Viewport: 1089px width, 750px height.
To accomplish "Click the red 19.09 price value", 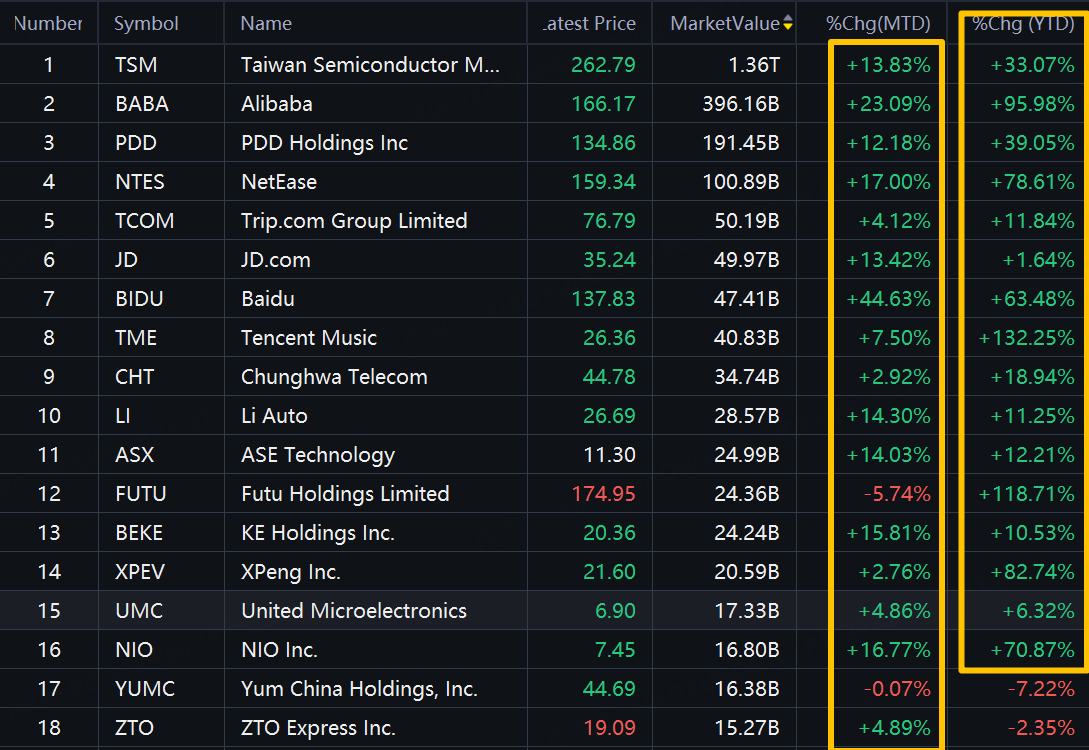I will (609, 727).
